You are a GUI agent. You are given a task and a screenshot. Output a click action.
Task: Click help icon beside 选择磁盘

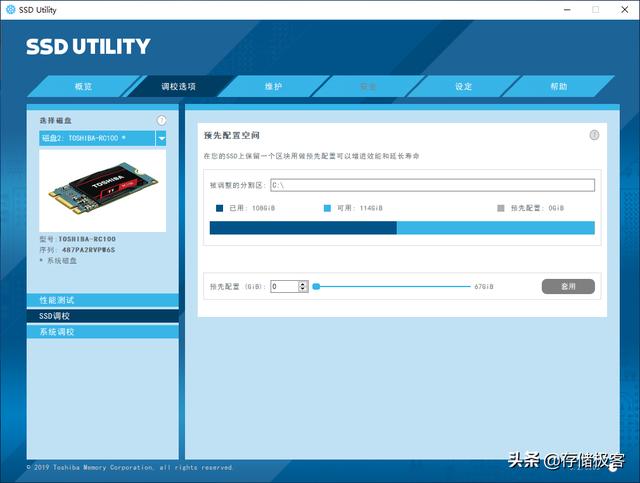pyautogui.click(x=162, y=120)
